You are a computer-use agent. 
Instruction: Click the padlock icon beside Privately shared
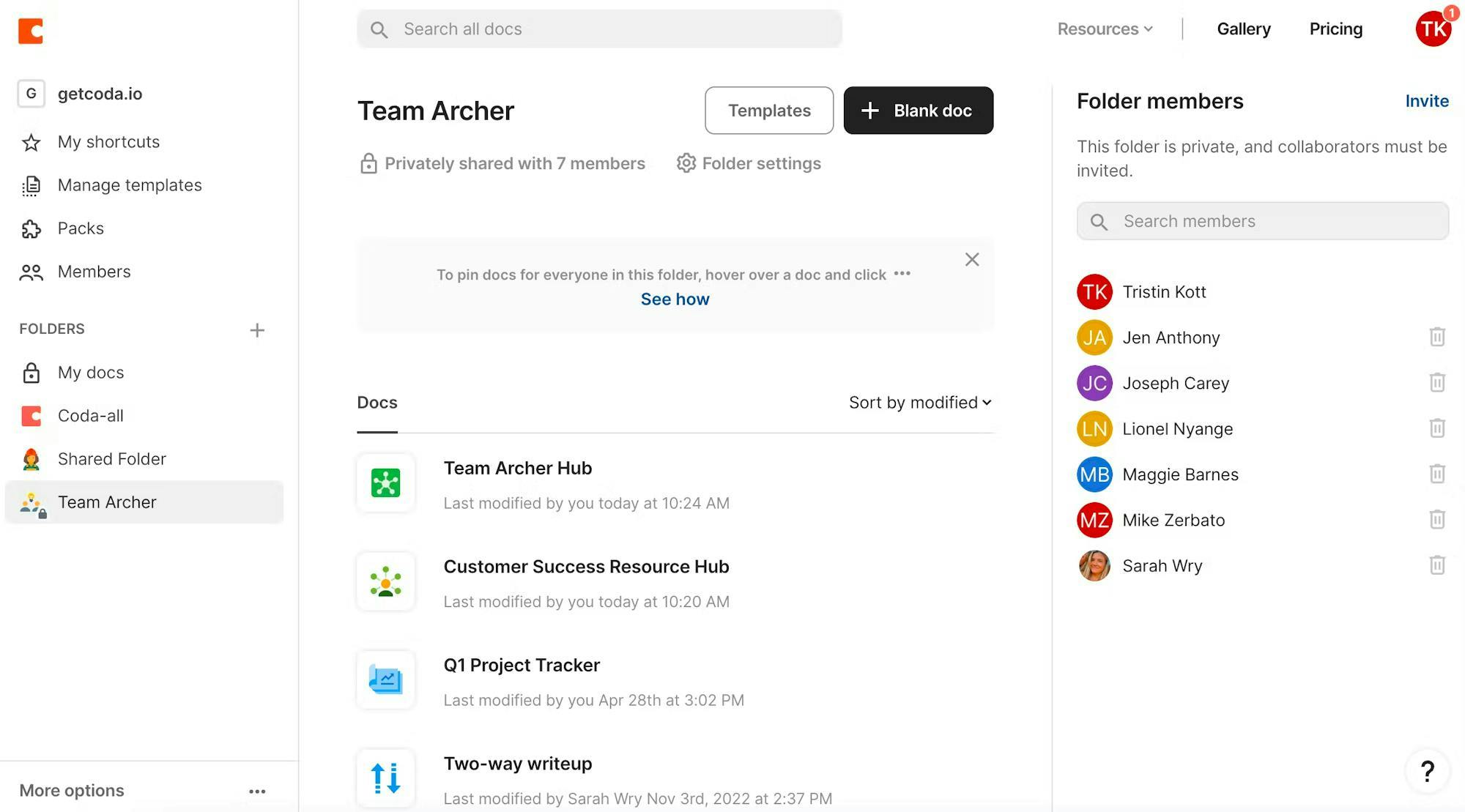pyautogui.click(x=368, y=163)
